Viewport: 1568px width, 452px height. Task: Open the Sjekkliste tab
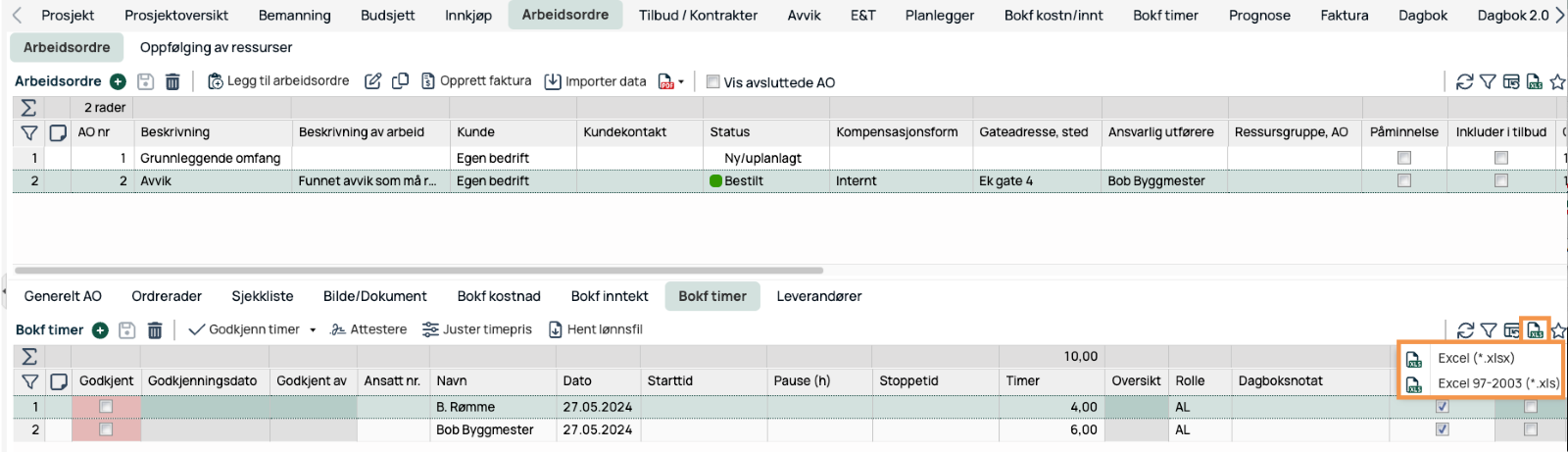[262, 296]
